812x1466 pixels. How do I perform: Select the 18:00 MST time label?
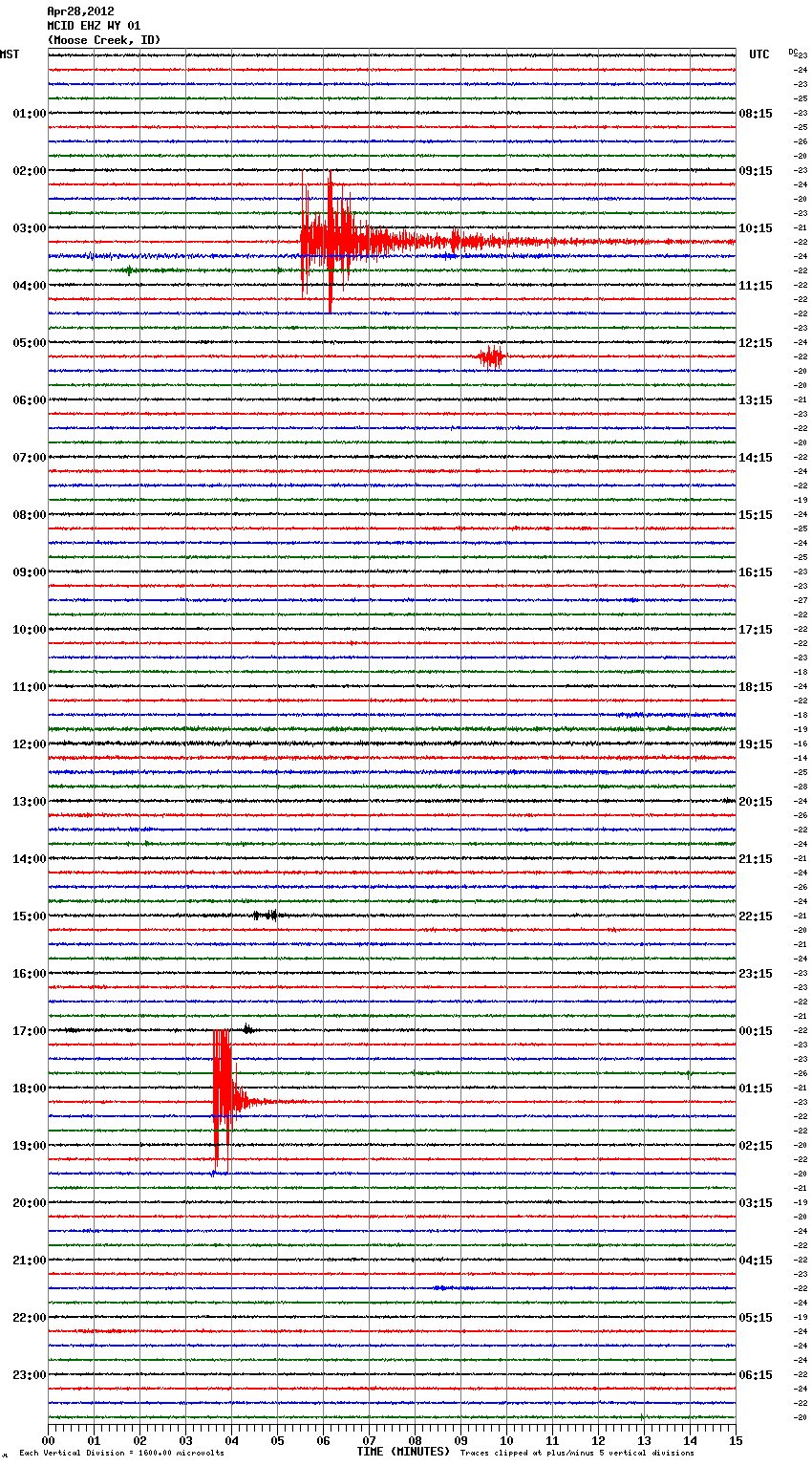coord(30,1089)
